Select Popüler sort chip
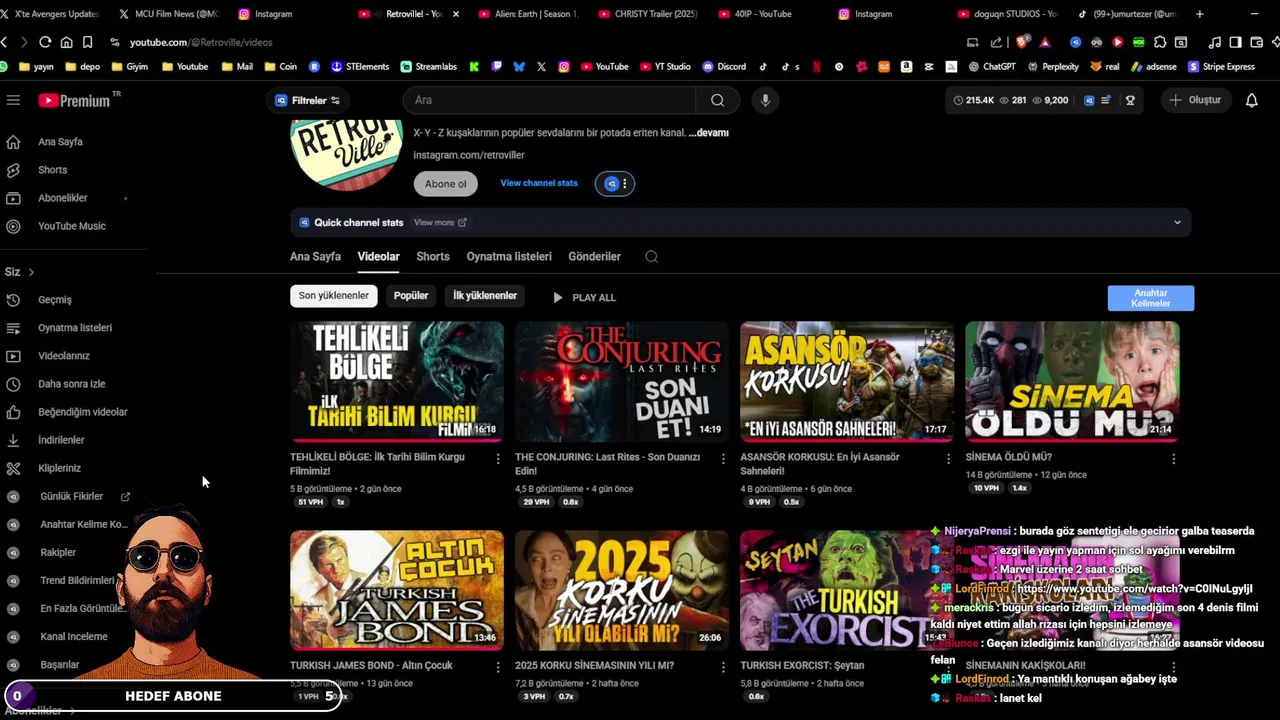Screen dimensions: 1280x720 [x=411, y=296]
